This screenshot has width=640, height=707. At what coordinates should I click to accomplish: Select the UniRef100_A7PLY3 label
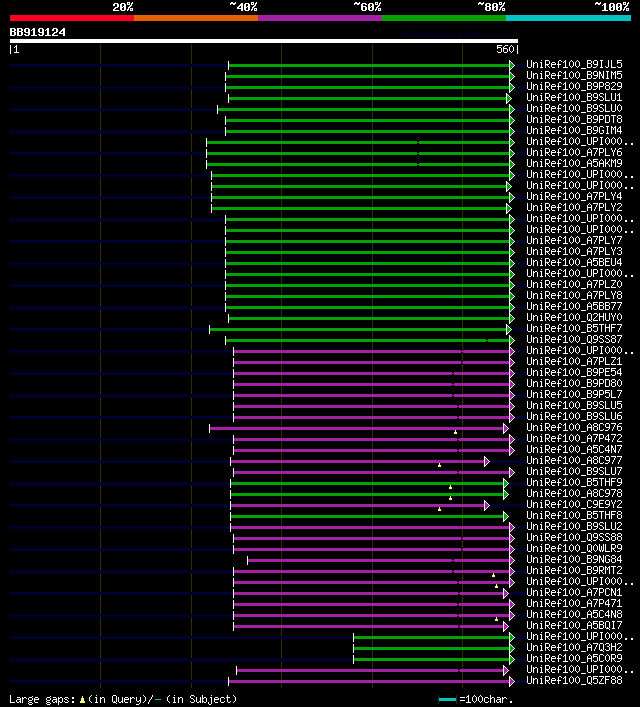(574, 251)
